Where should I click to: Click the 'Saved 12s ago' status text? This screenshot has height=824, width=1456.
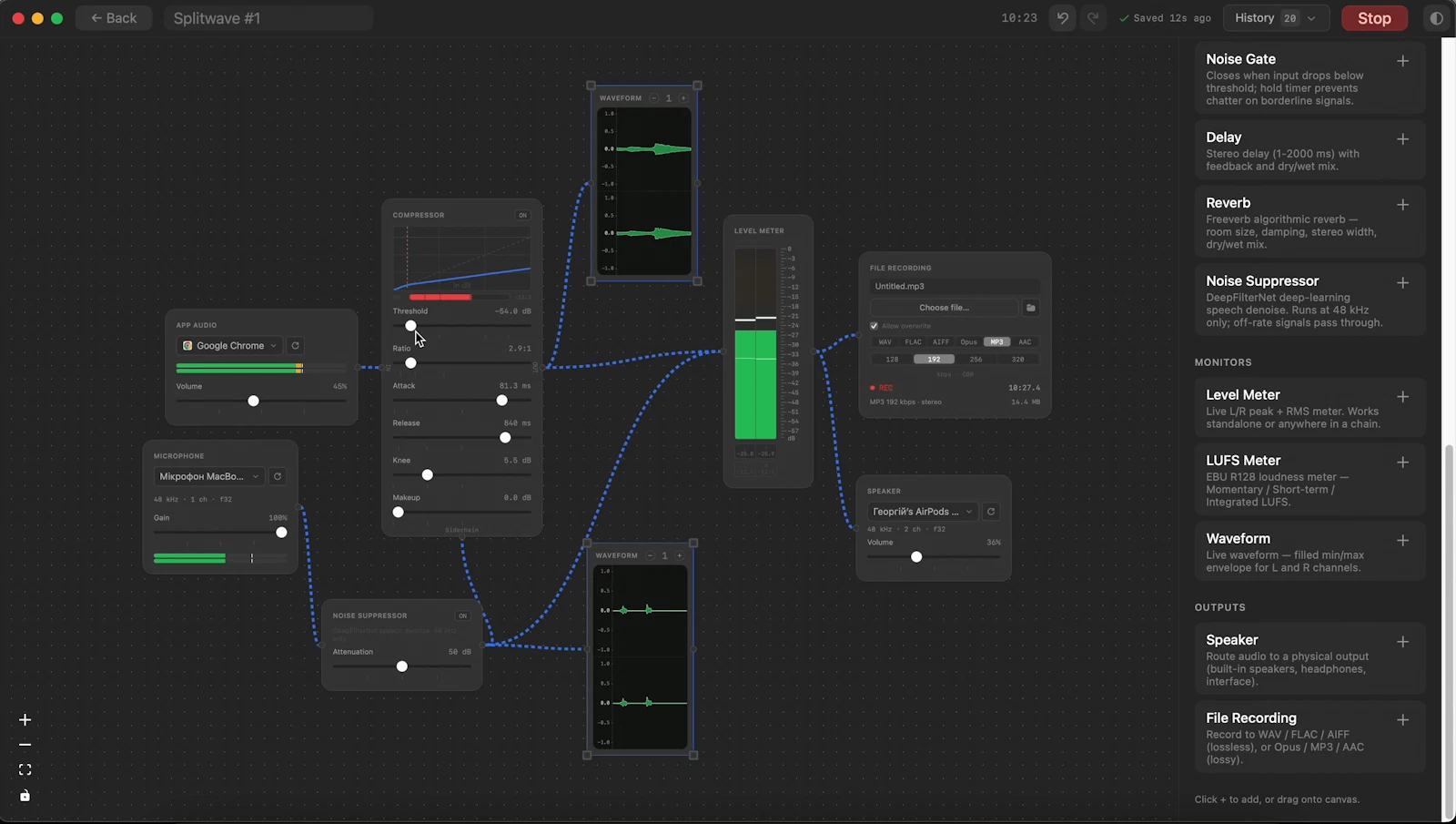pos(1172,18)
